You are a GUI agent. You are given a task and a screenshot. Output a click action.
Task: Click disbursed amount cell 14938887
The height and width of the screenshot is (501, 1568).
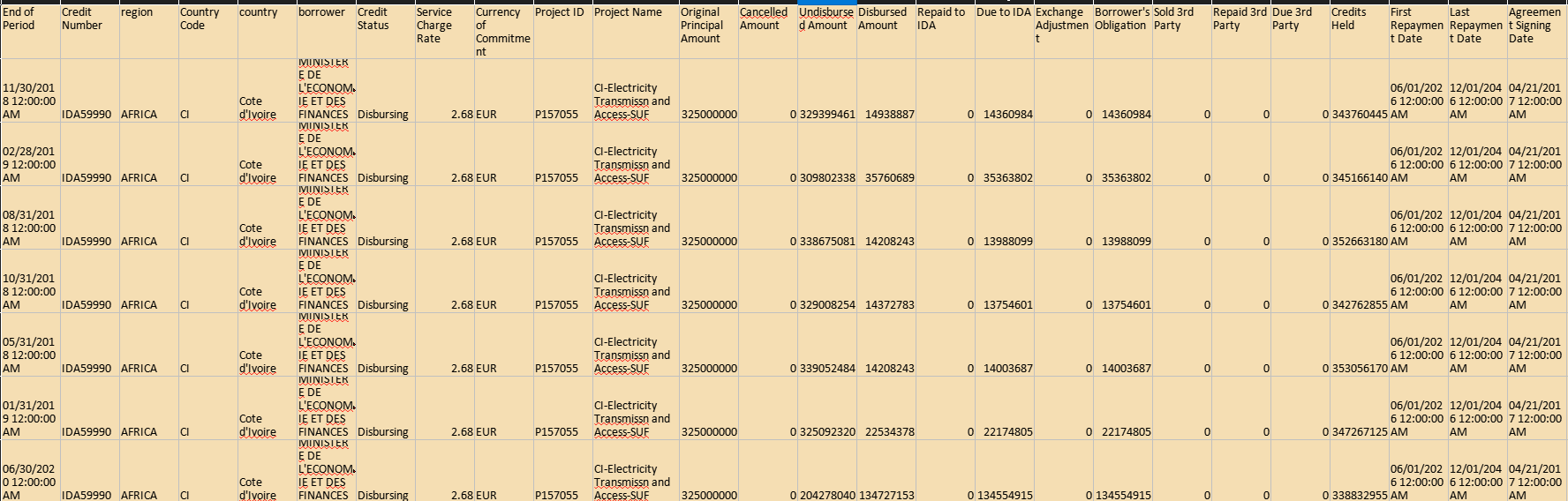(886, 91)
